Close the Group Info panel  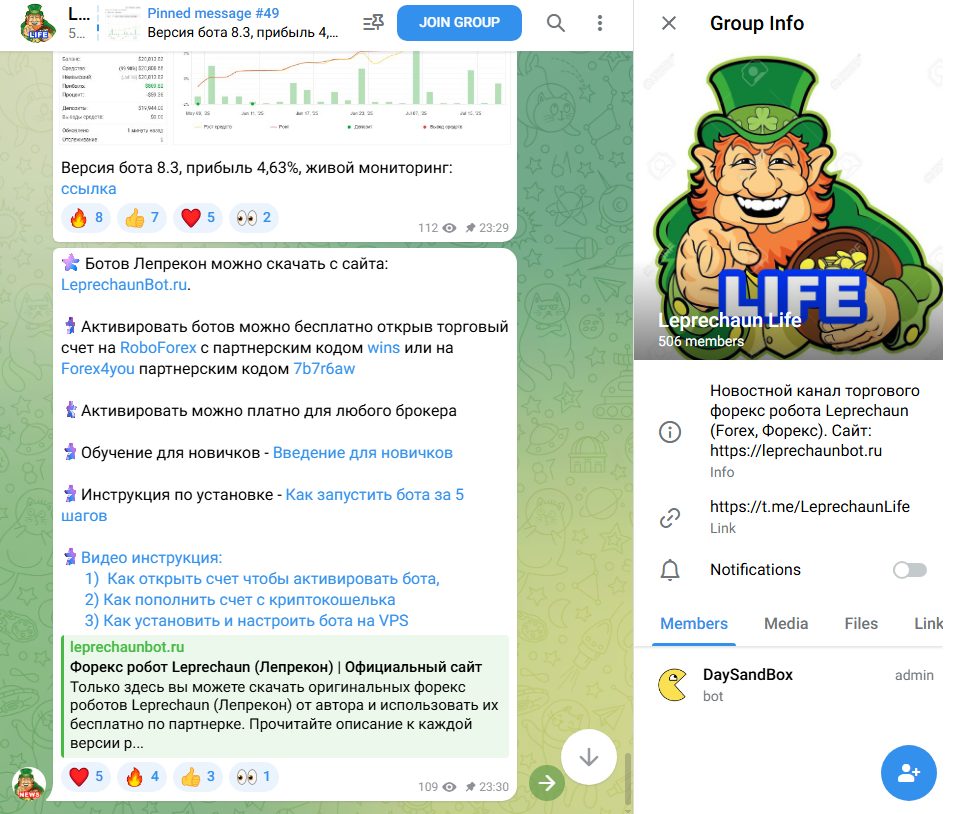point(669,23)
